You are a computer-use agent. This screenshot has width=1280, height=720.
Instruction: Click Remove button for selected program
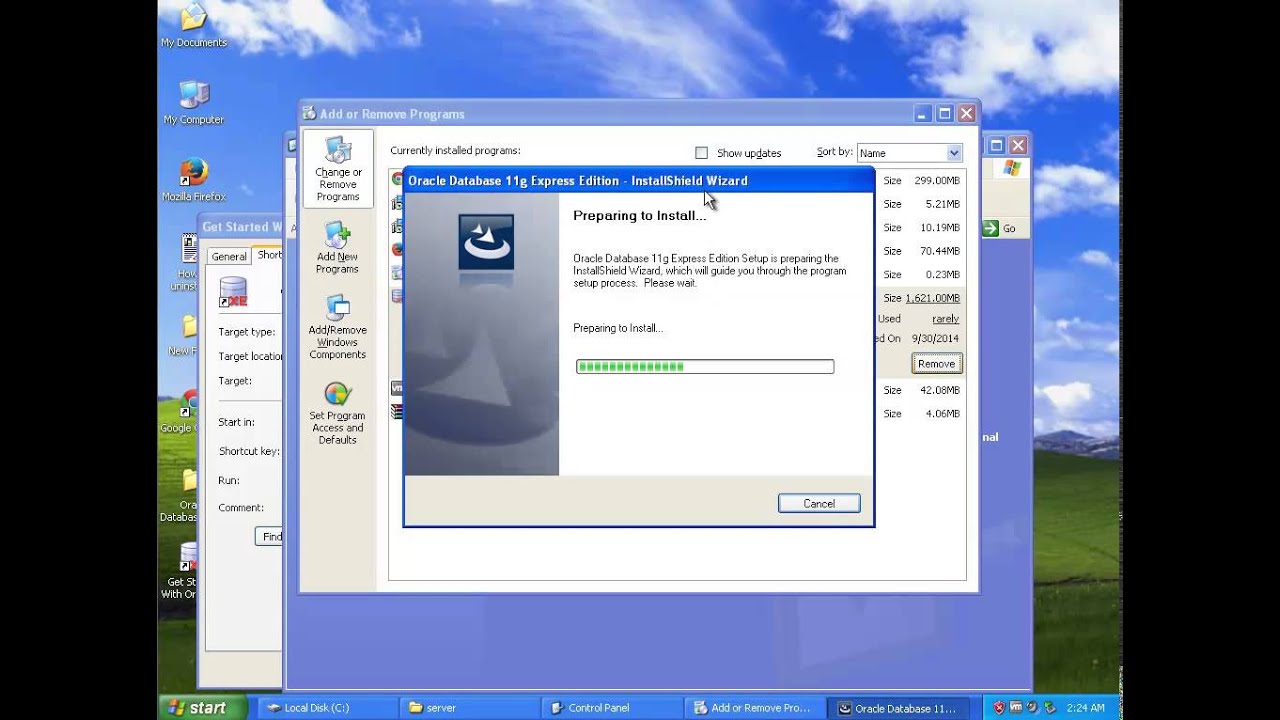(936, 364)
